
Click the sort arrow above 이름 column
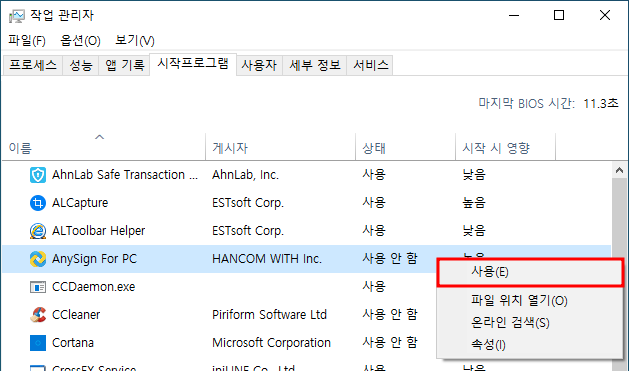tap(99, 137)
